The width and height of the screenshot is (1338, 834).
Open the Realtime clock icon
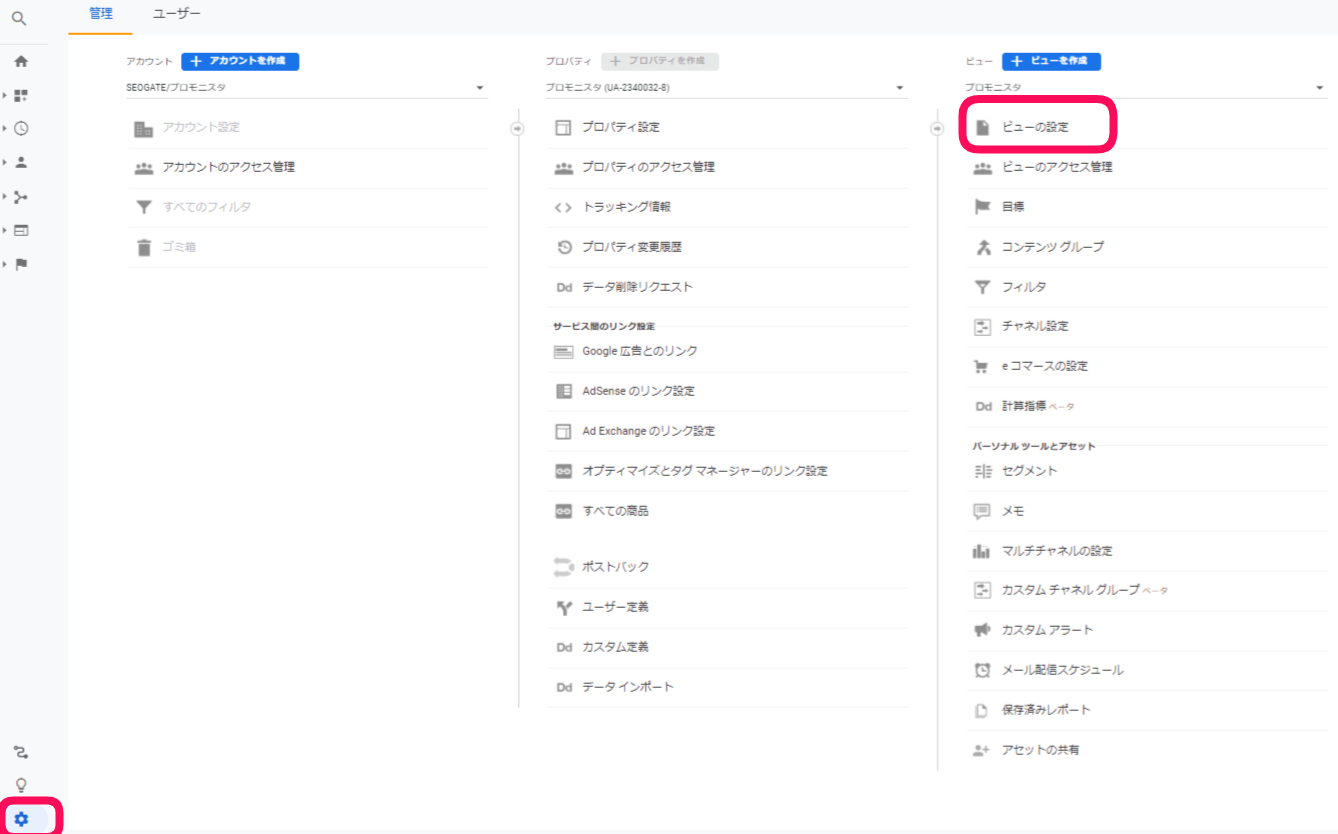point(21,129)
